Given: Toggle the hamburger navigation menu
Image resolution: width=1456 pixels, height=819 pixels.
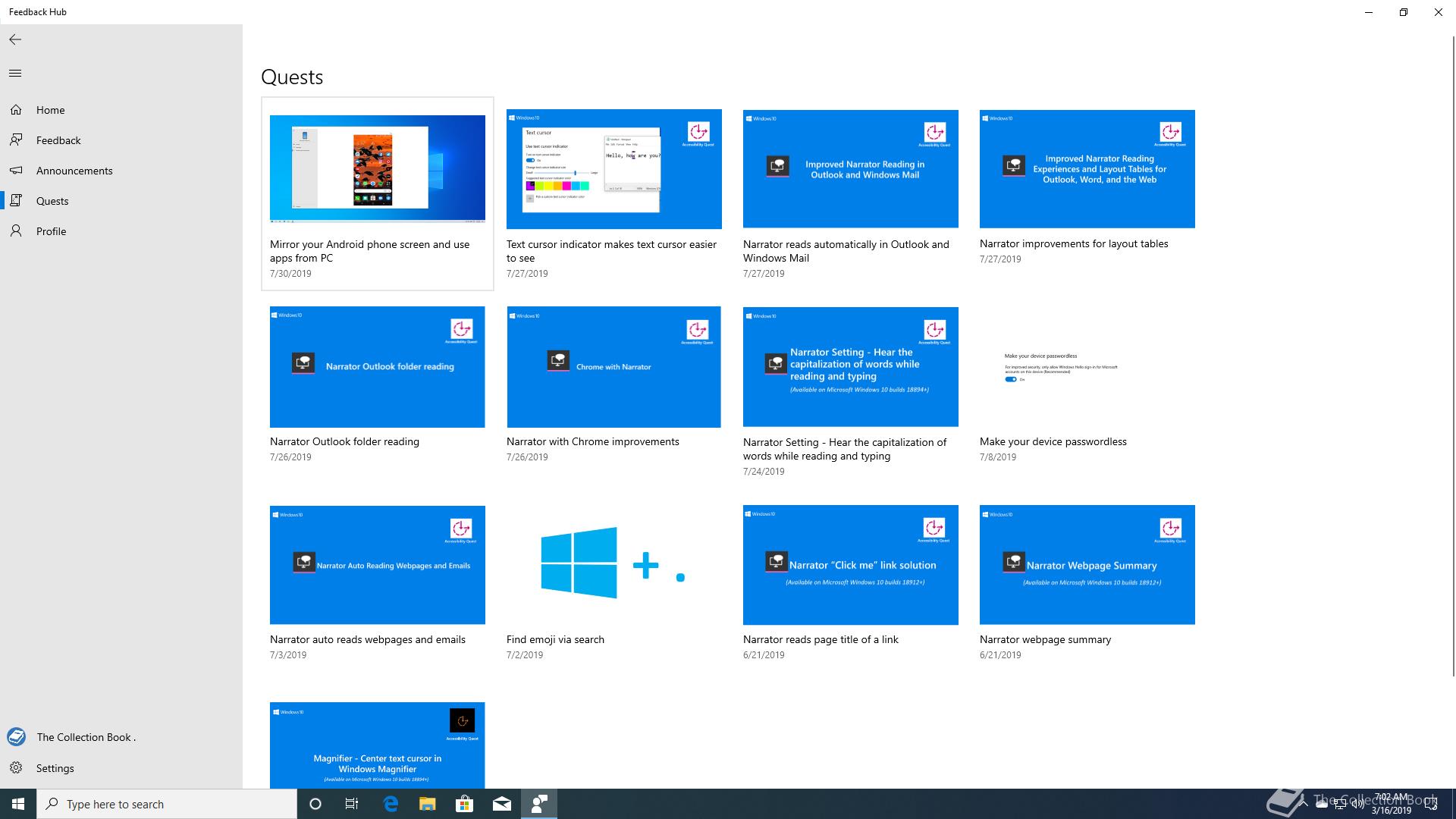Looking at the screenshot, I should 15,73.
